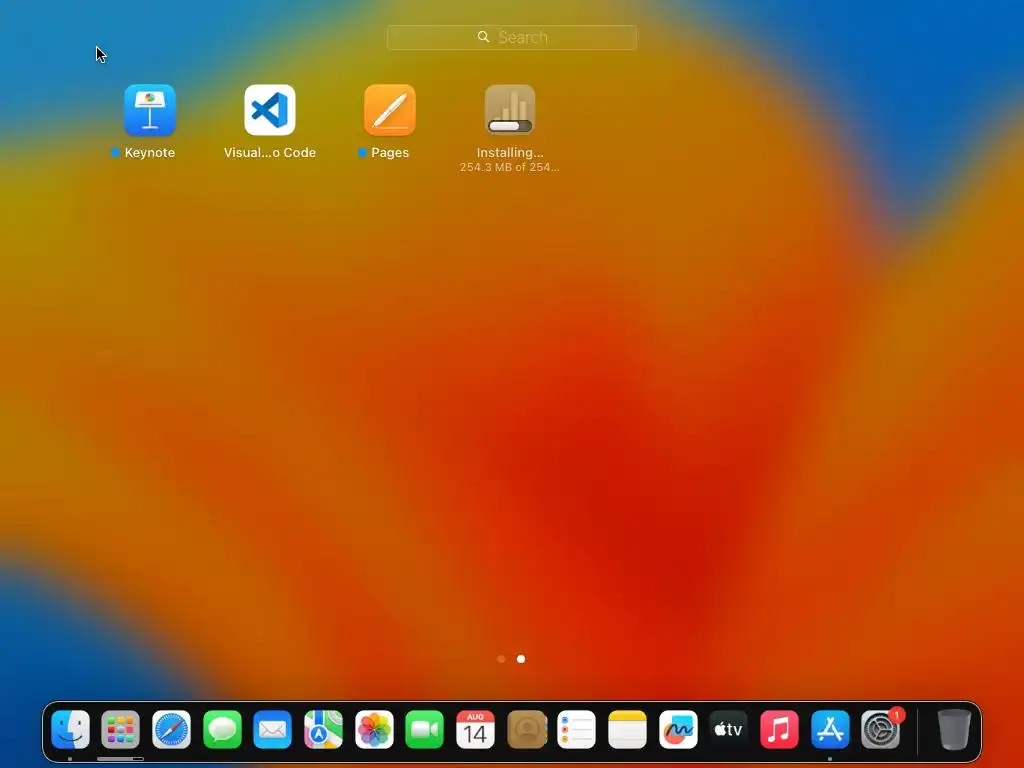
Task: Select second Launchpad page indicator dot
Action: tap(520, 659)
